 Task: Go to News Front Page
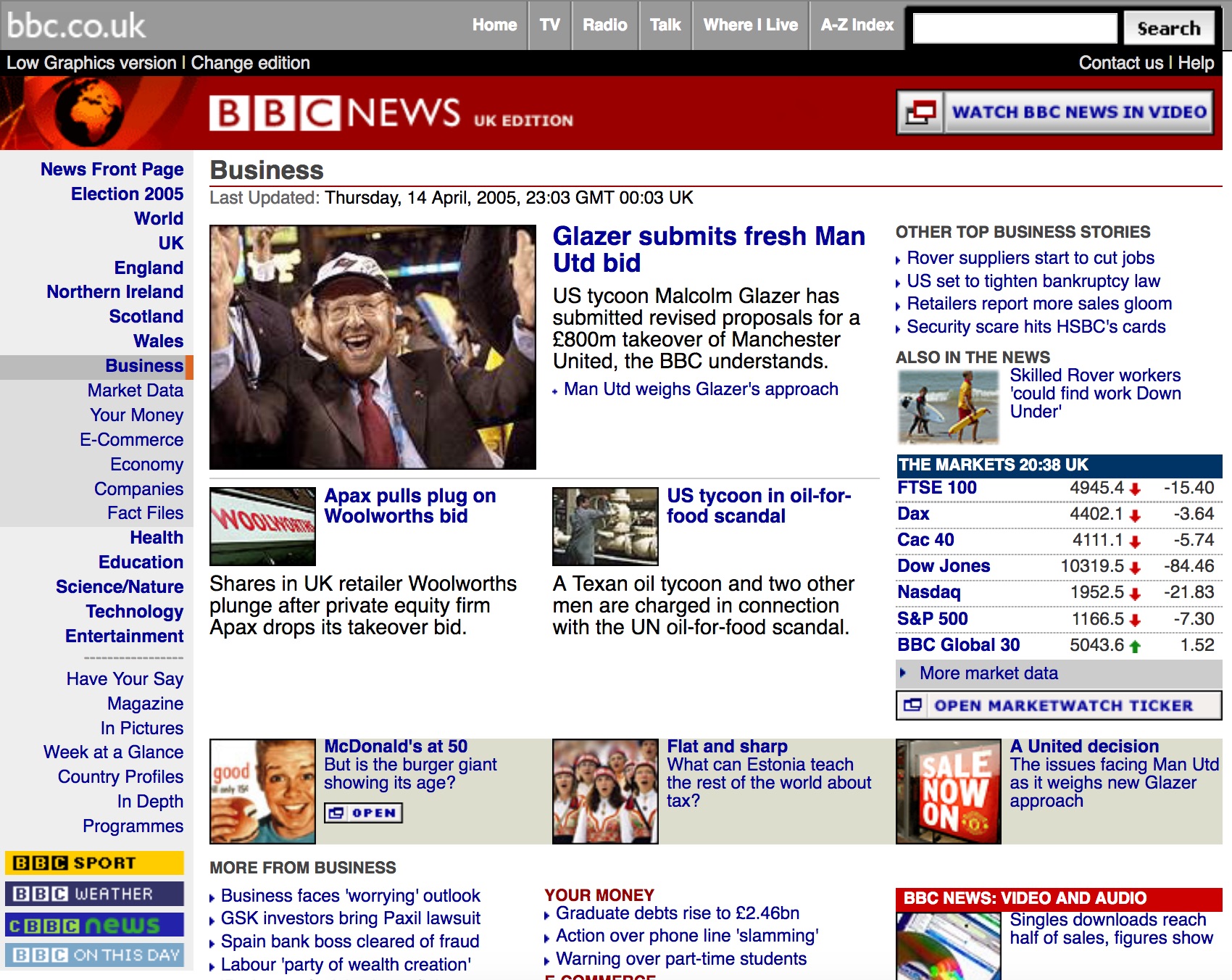[112, 169]
